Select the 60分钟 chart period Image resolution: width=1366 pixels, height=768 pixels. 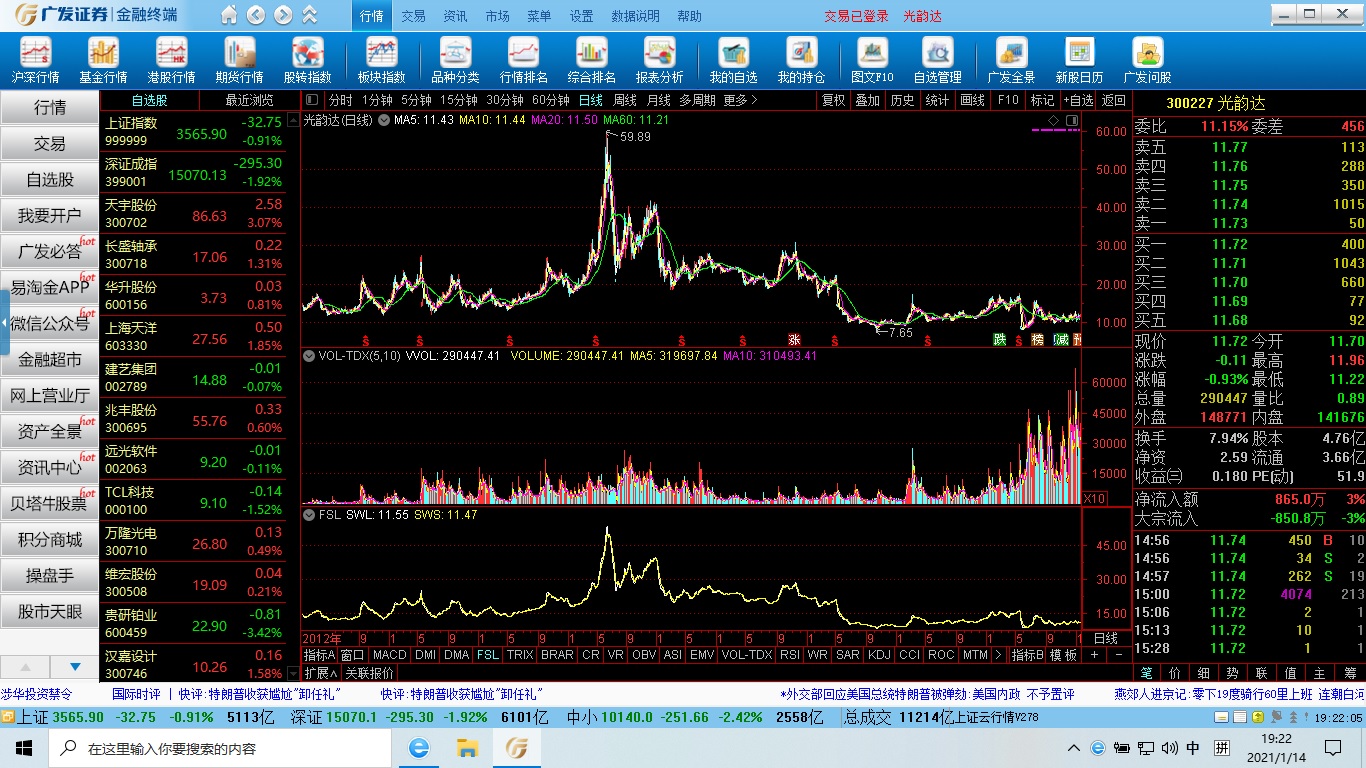(x=551, y=100)
